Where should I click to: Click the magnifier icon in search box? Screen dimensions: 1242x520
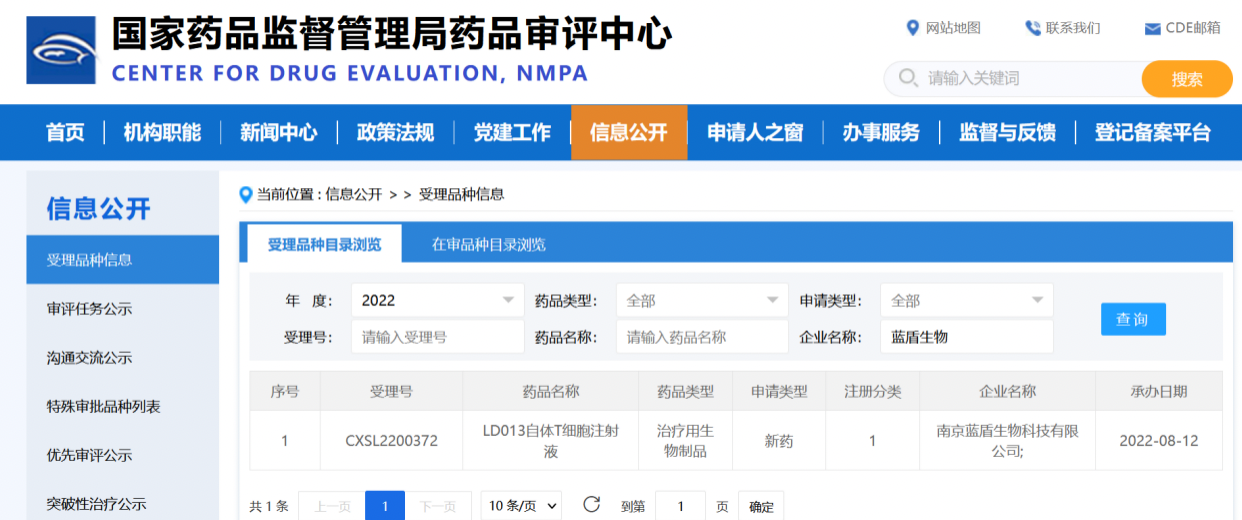(x=908, y=78)
